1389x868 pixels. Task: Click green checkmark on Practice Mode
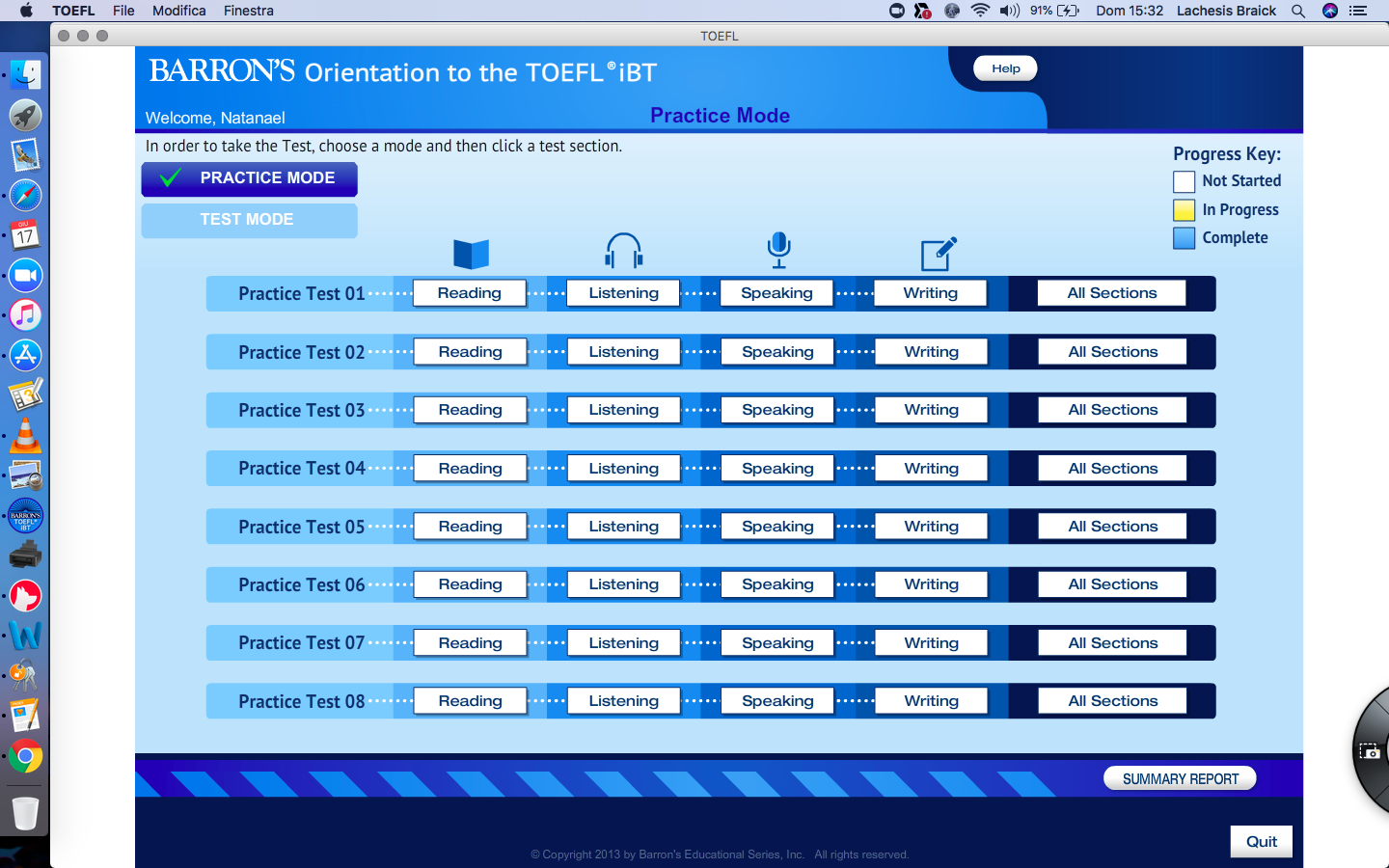coord(171,177)
